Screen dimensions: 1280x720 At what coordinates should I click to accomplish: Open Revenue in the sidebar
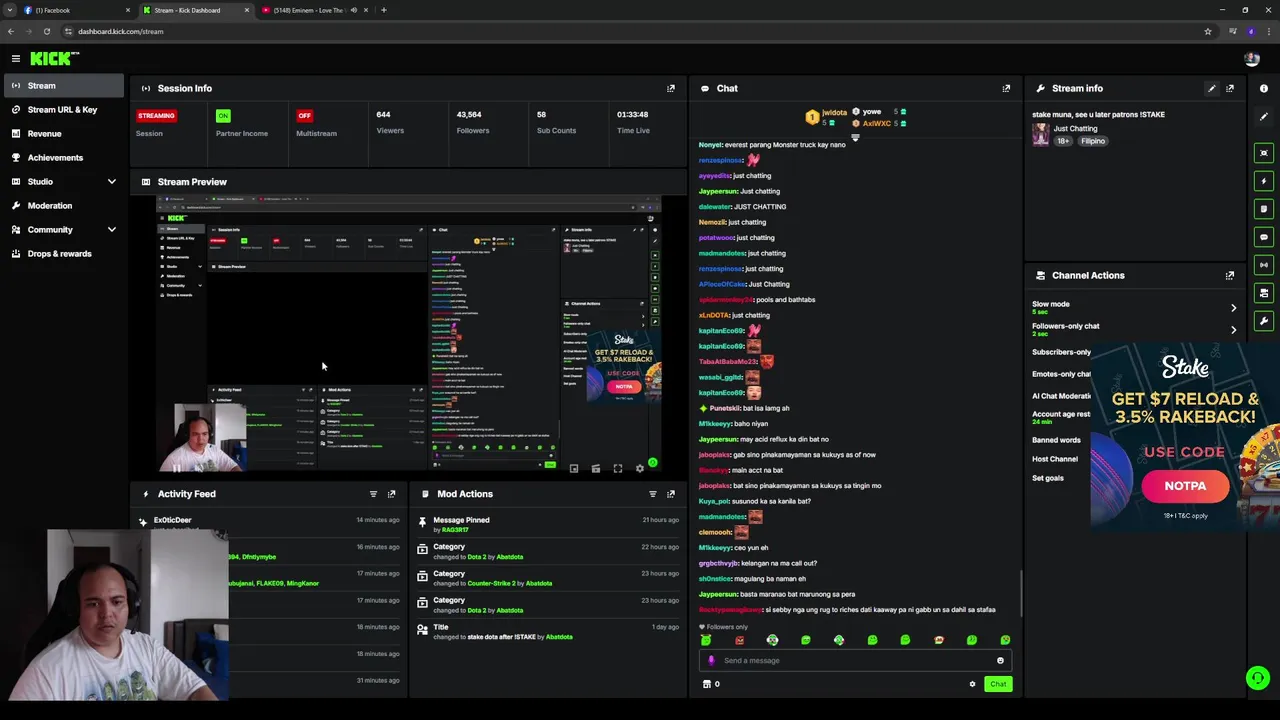(62, 134)
